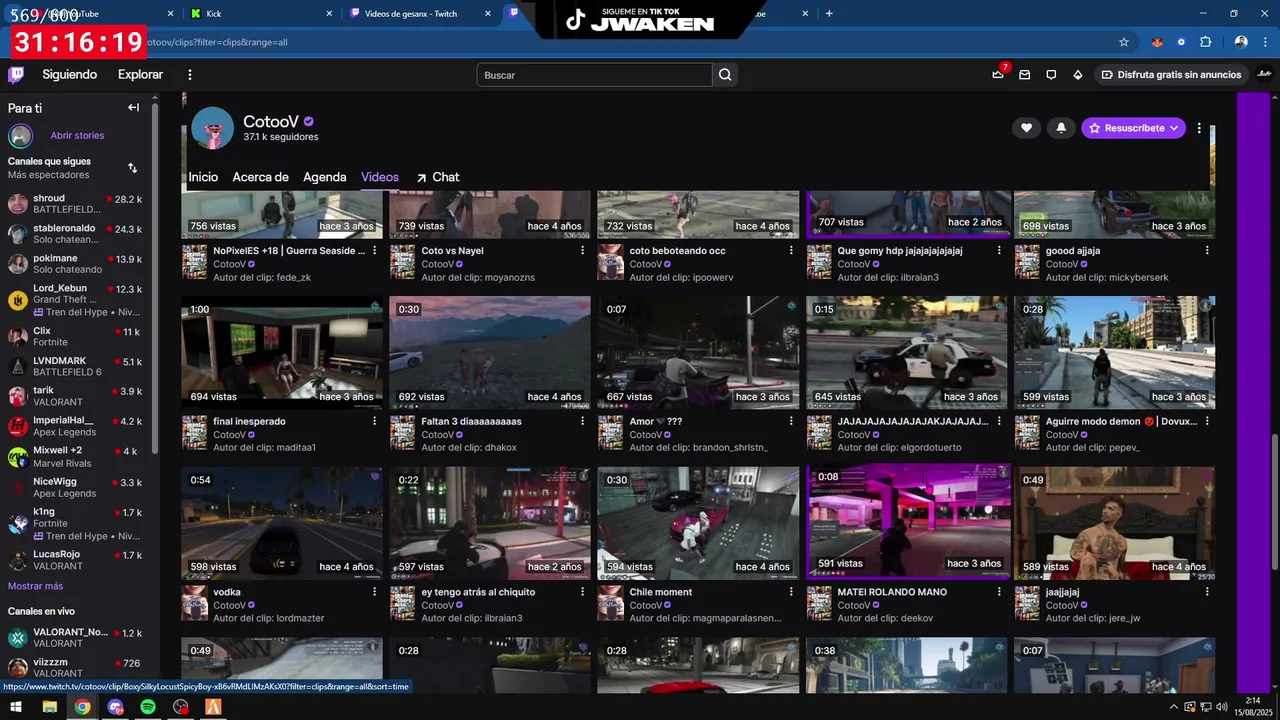
Task: Open the Prime loot crown icon
Action: [x=998, y=75]
